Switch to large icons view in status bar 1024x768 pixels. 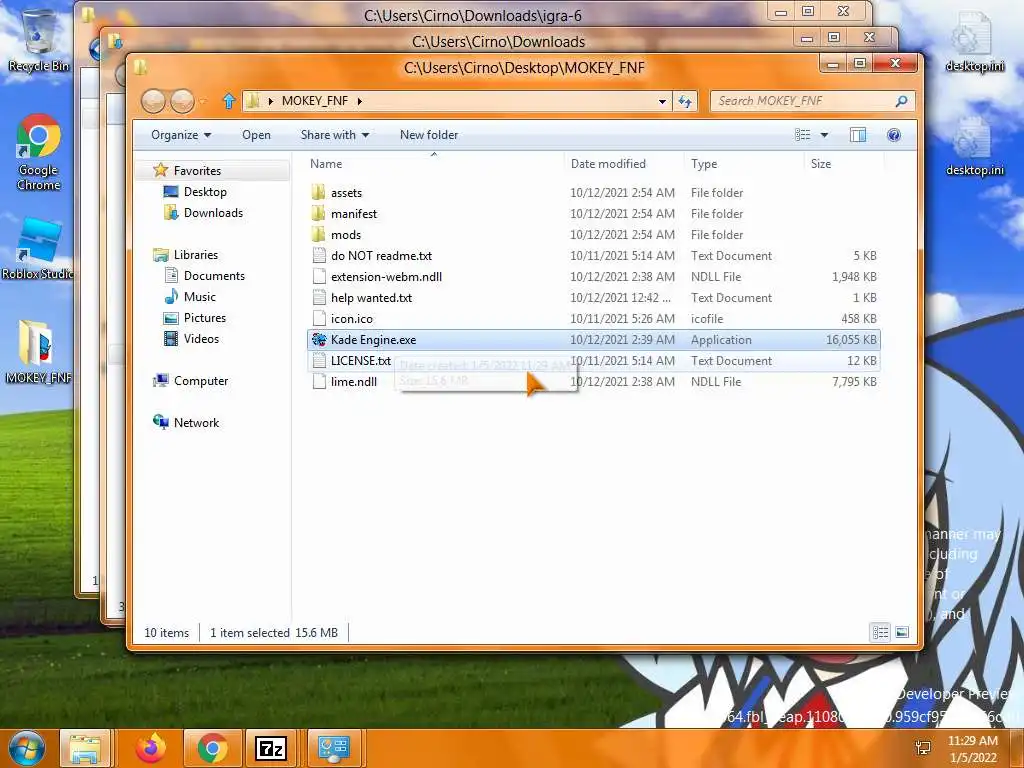point(902,632)
